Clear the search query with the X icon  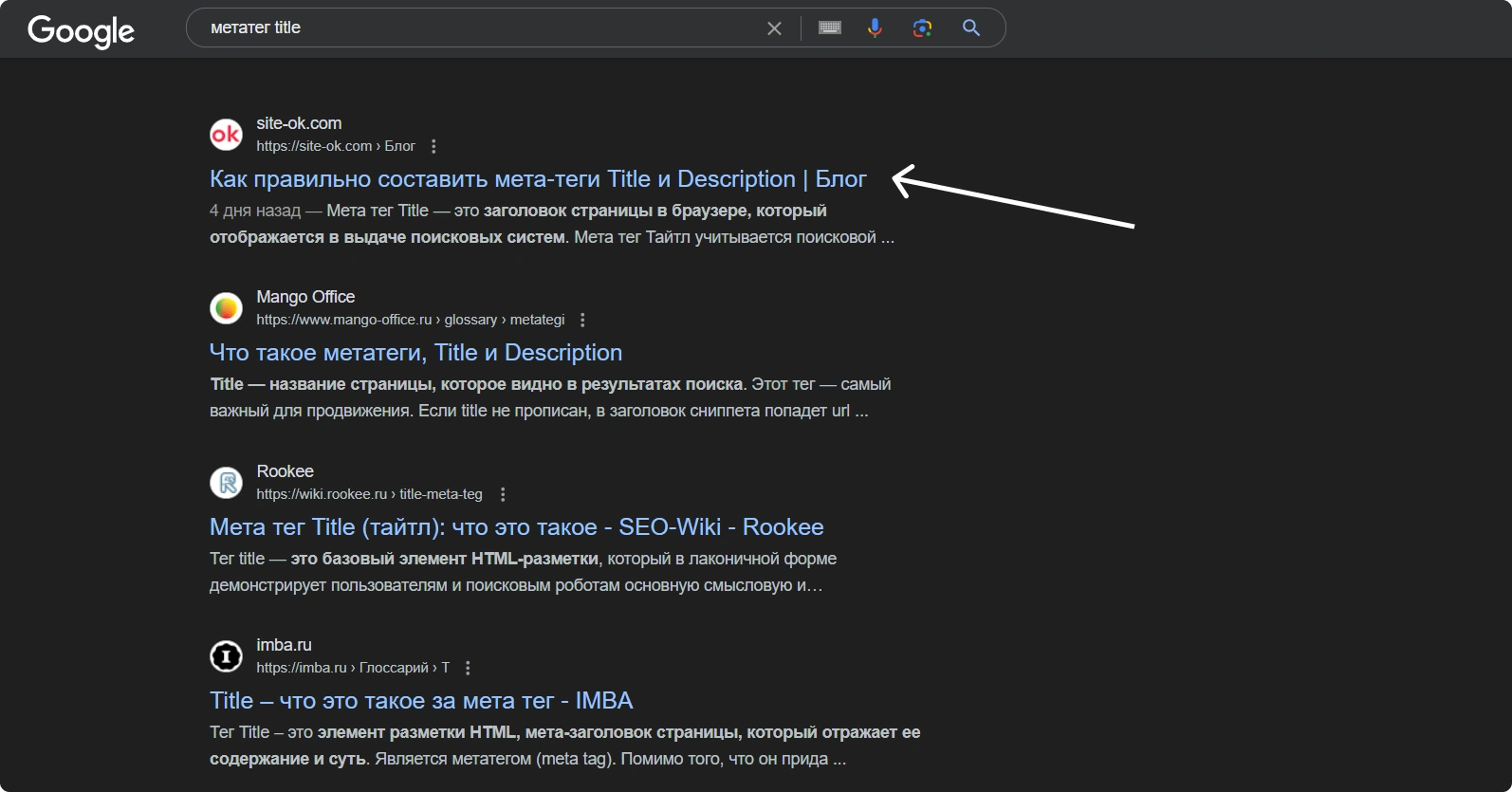[x=774, y=28]
